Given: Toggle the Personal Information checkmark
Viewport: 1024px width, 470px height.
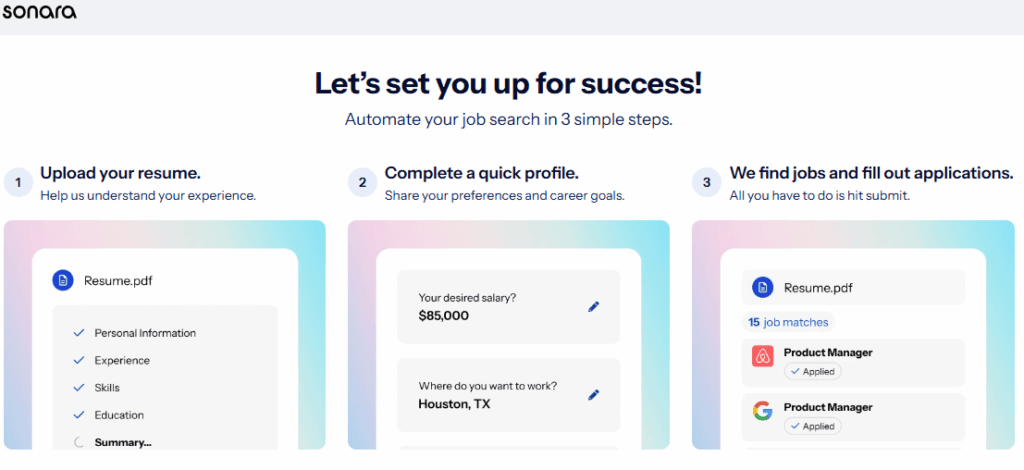Looking at the screenshot, I should click(78, 333).
